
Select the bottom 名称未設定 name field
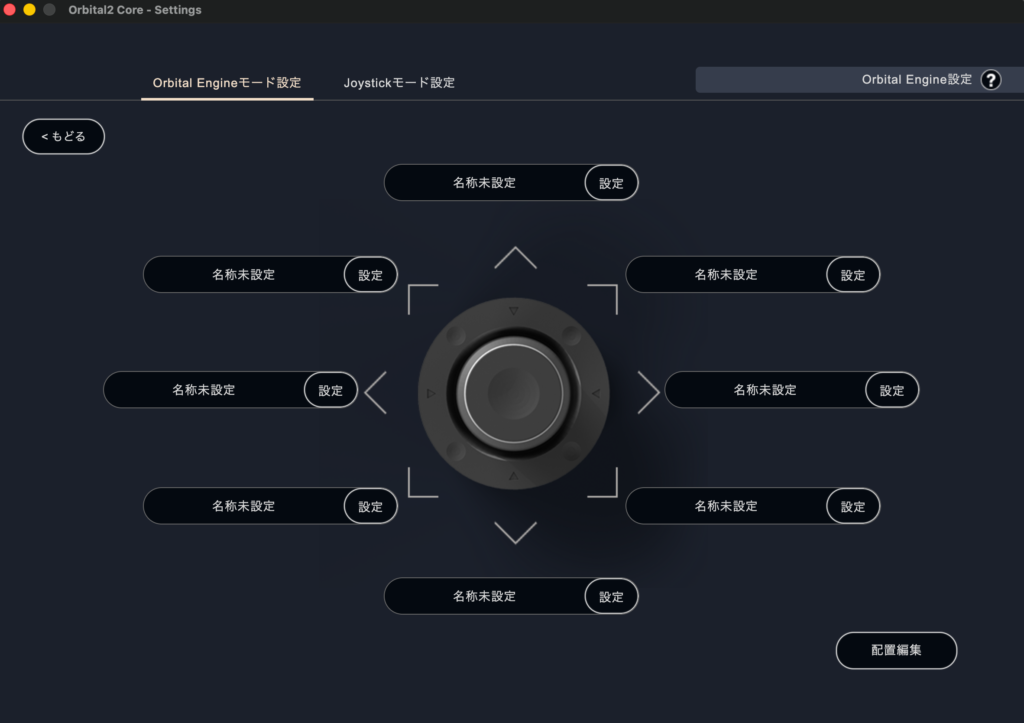click(484, 596)
